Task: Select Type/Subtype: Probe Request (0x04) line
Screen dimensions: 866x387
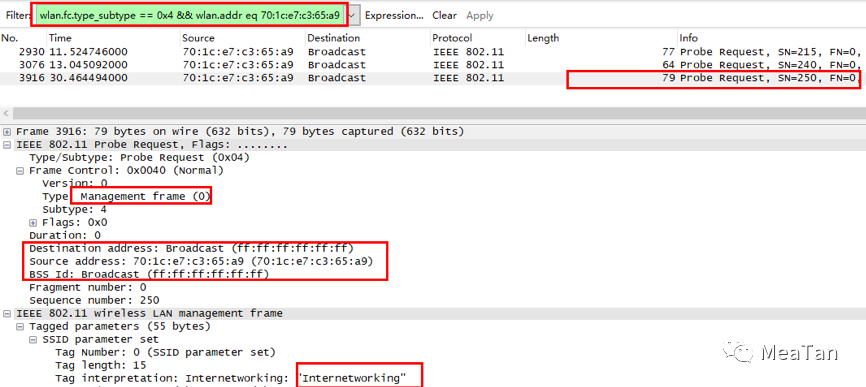Action: [139, 157]
